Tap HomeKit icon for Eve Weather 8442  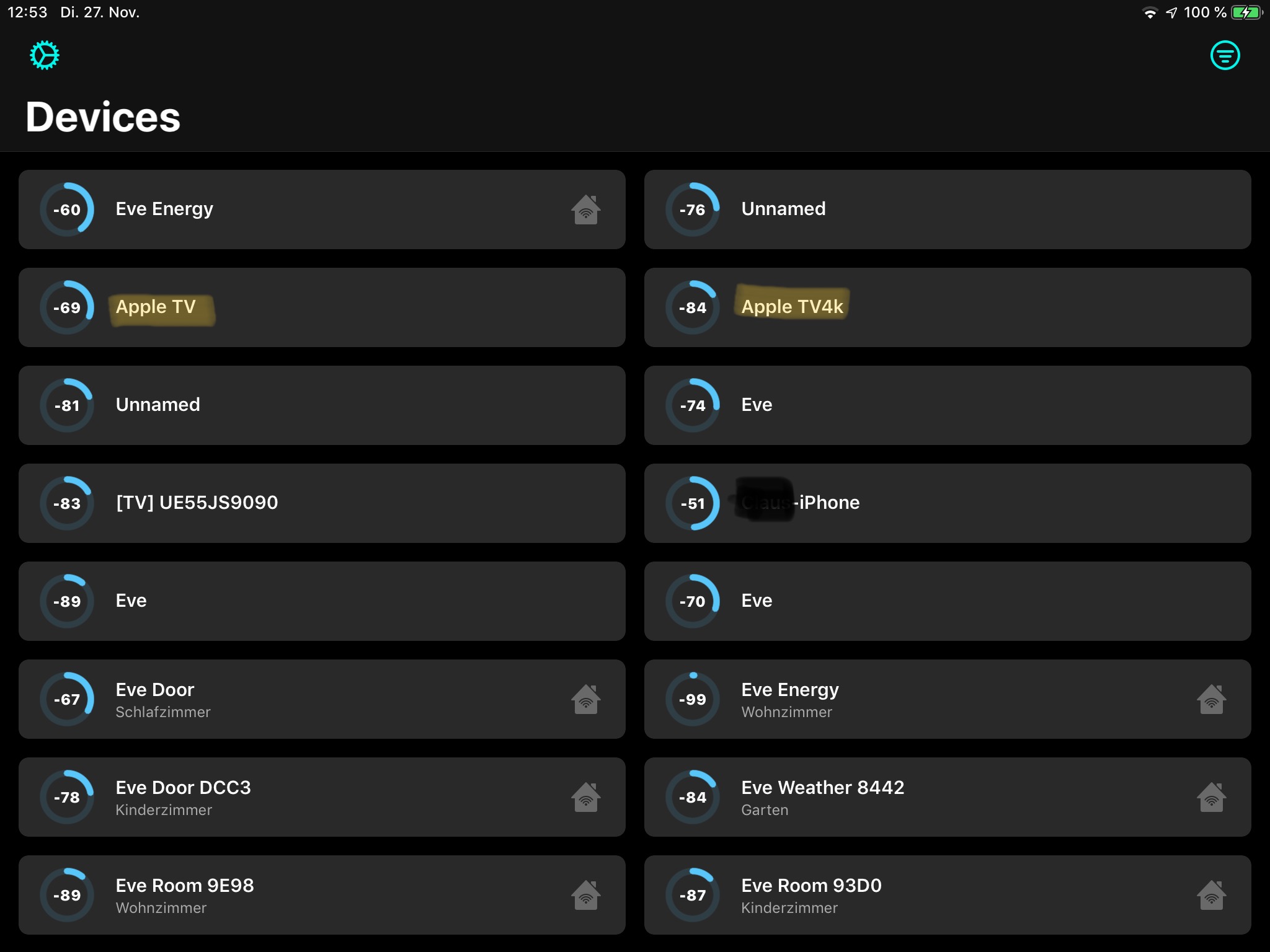pyautogui.click(x=1211, y=797)
